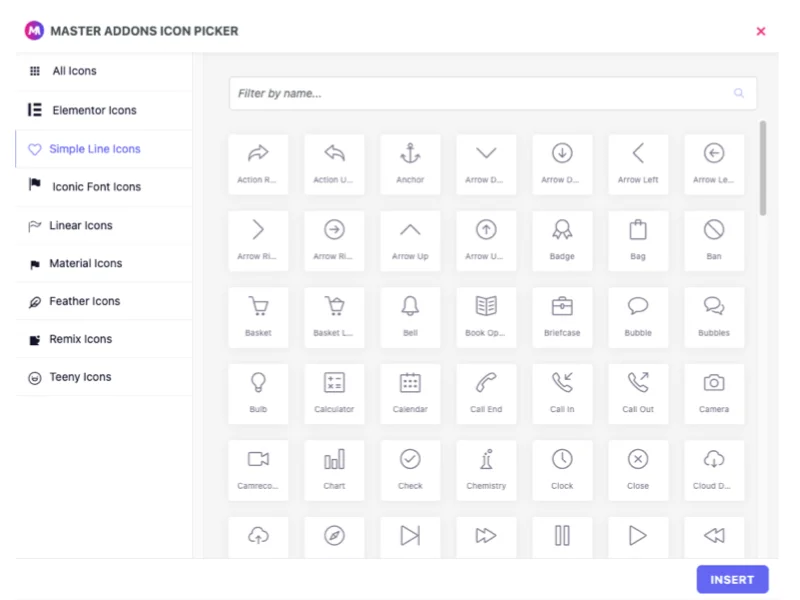Screen dimensions: 800x600
Task: Switch to Teeny Icons
Action: coord(104,377)
